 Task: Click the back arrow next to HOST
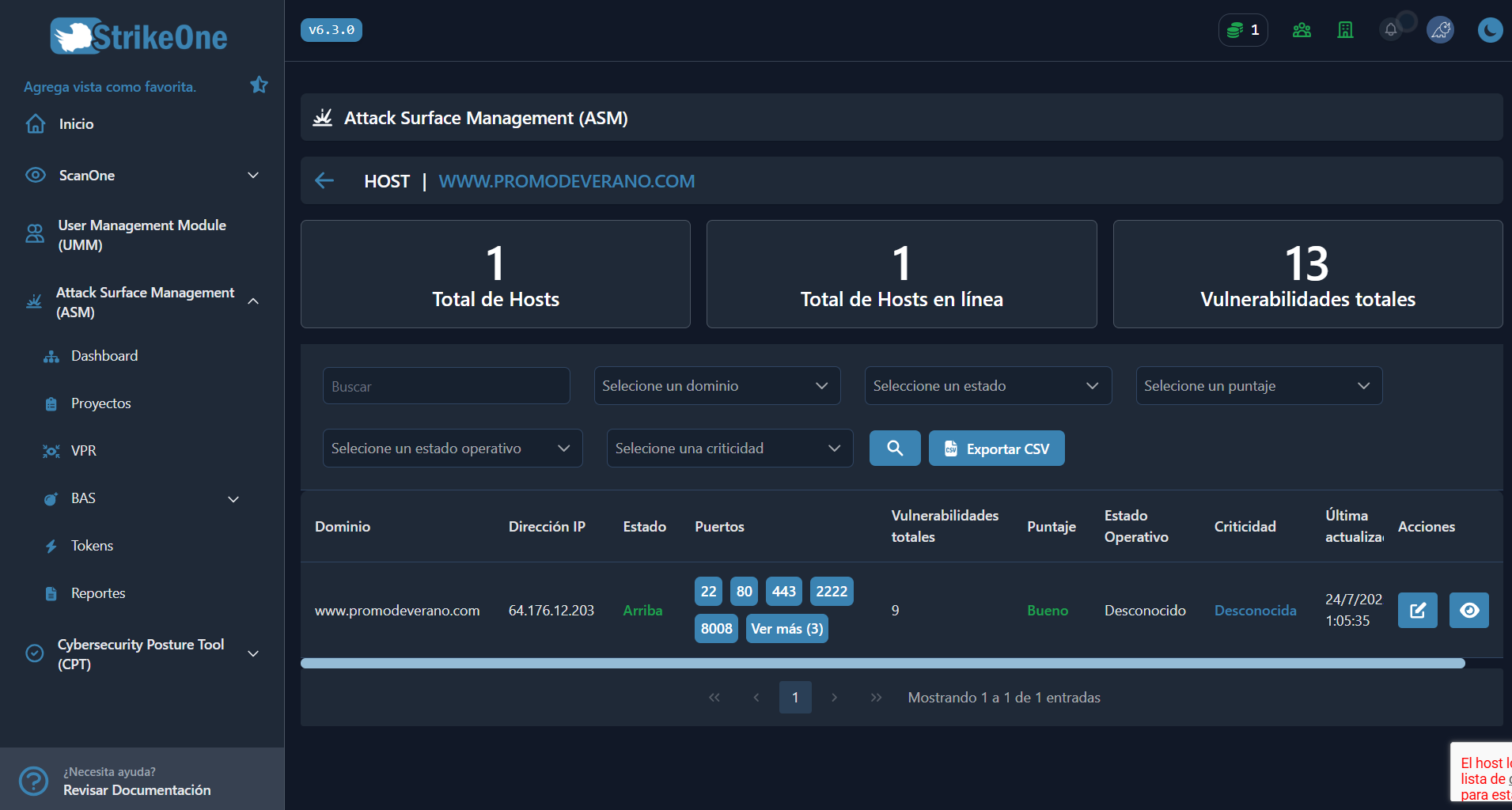coord(324,180)
